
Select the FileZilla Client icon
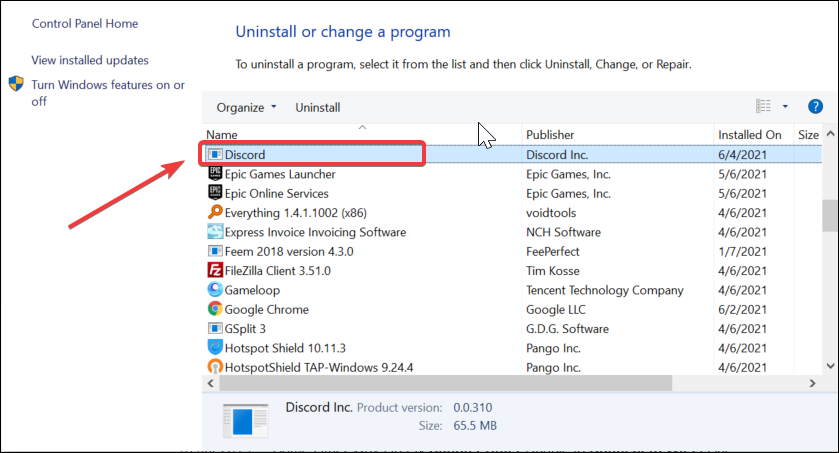click(x=215, y=270)
